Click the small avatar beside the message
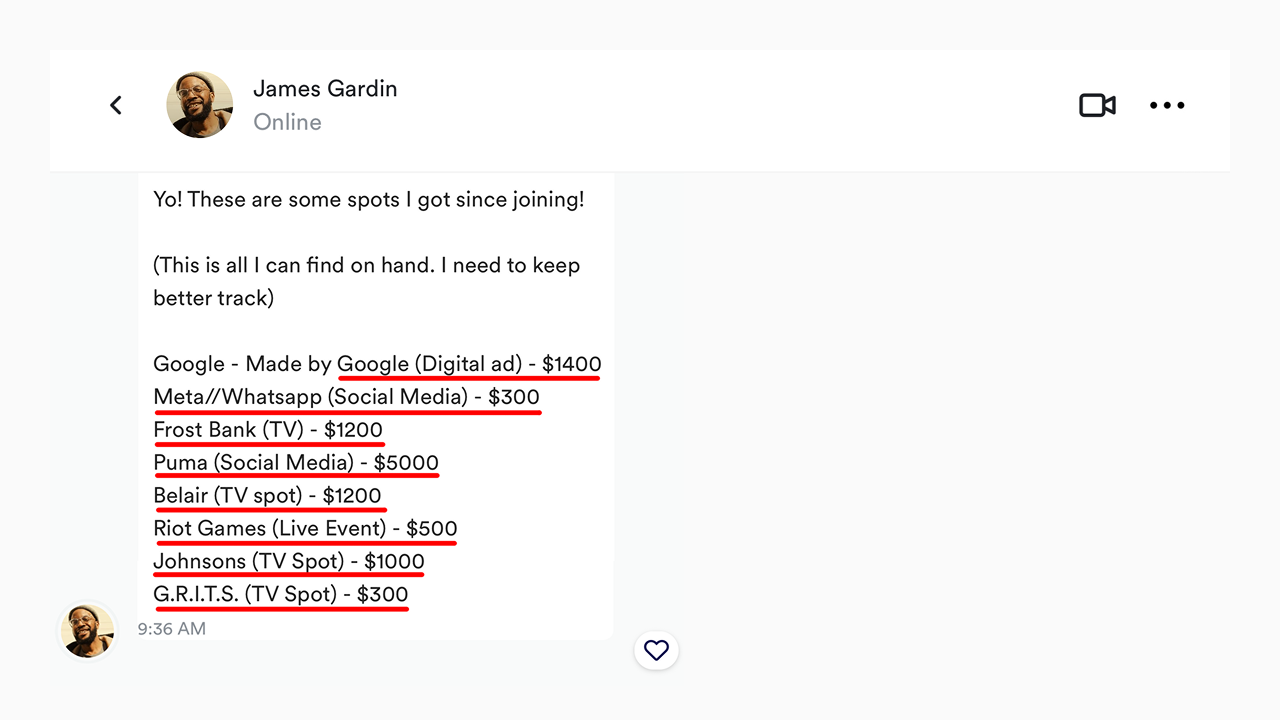Image resolution: width=1280 pixels, height=720 pixels. (x=88, y=631)
